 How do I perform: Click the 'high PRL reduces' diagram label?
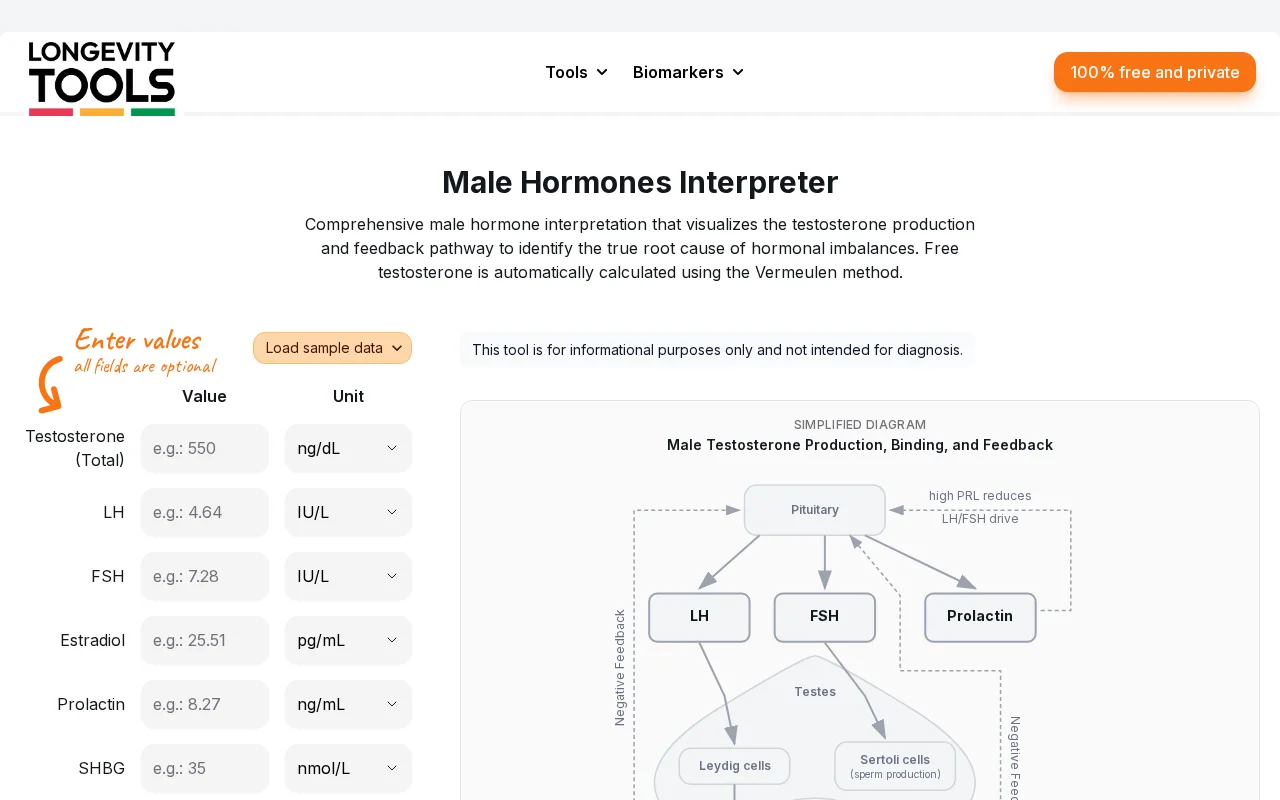tap(980, 496)
